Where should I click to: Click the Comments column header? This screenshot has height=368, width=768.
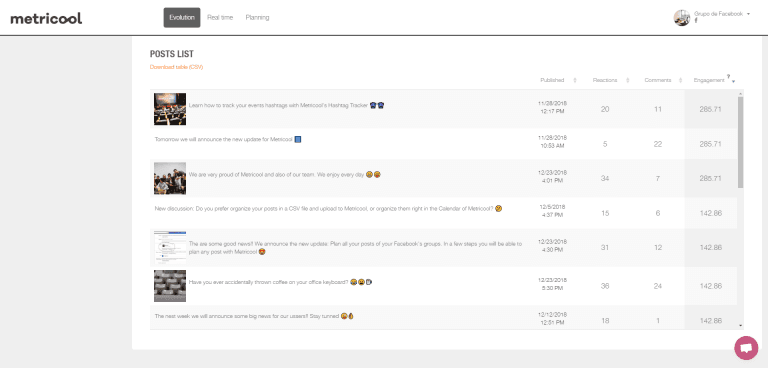tap(657, 80)
